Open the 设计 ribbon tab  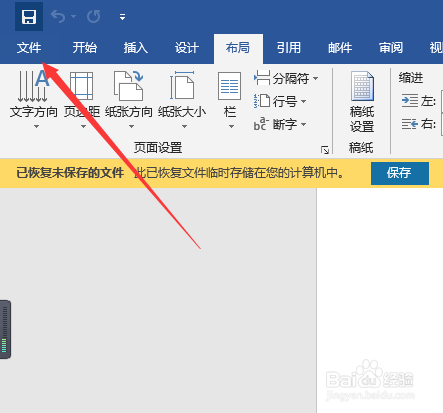click(187, 48)
